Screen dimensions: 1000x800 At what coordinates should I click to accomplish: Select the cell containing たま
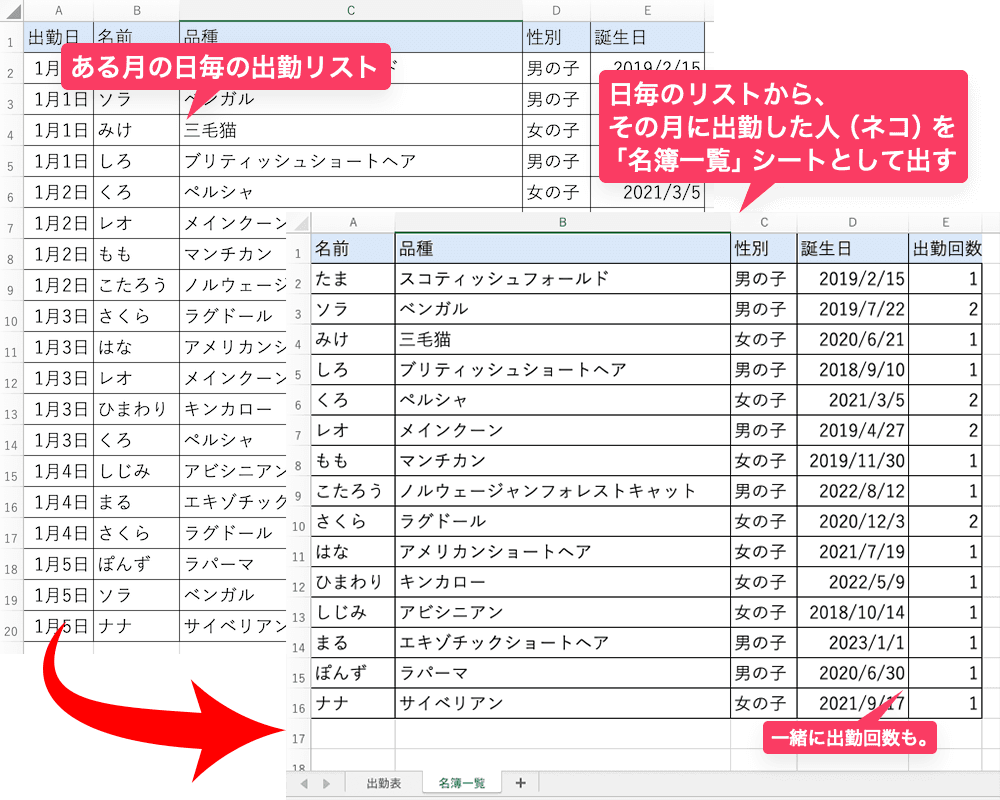(352, 279)
